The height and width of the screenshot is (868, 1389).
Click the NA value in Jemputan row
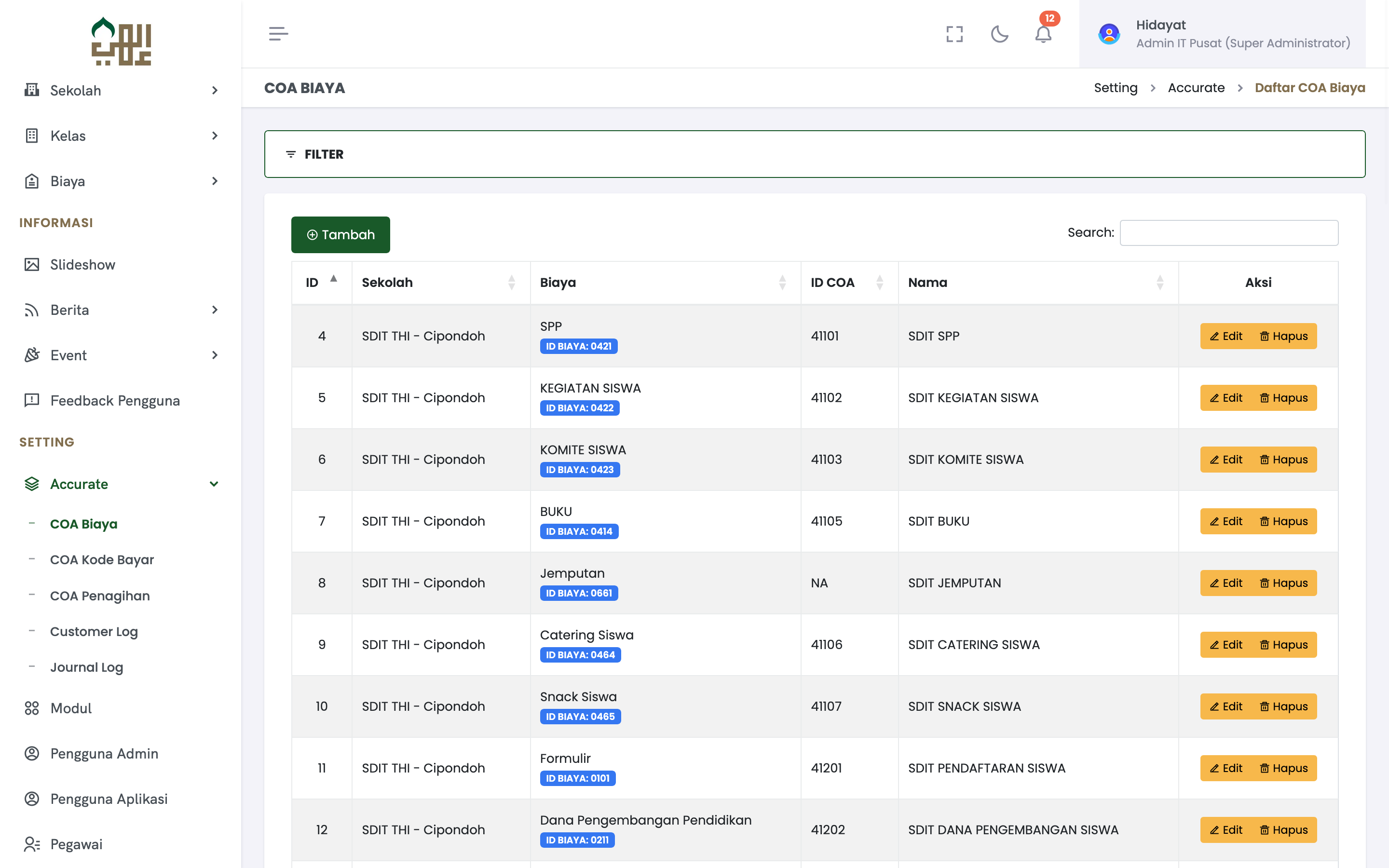pyautogui.click(x=819, y=583)
